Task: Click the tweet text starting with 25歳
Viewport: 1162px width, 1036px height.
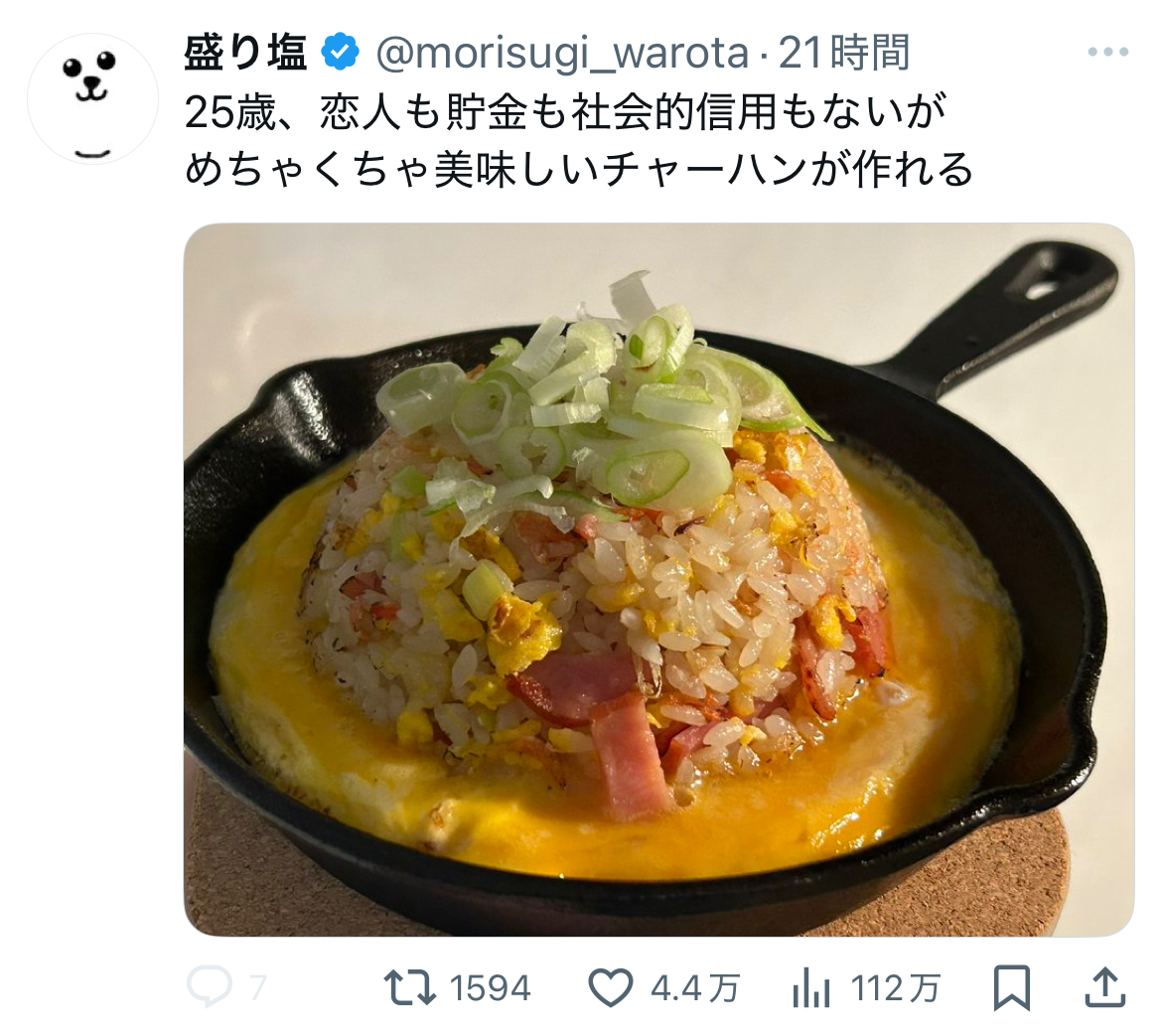Action: pos(565,113)
